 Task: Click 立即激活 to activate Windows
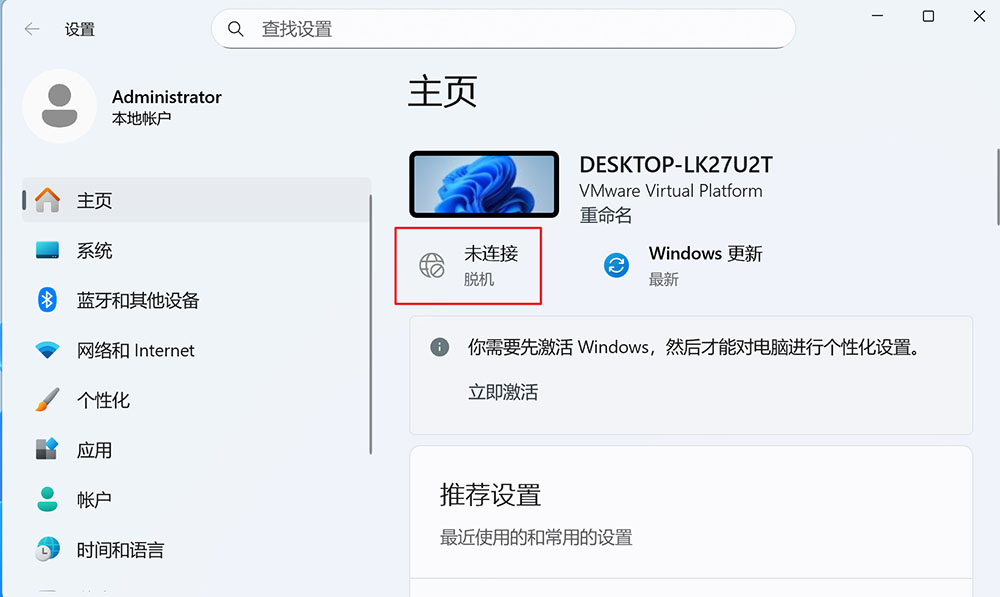(x=503, y=392)
